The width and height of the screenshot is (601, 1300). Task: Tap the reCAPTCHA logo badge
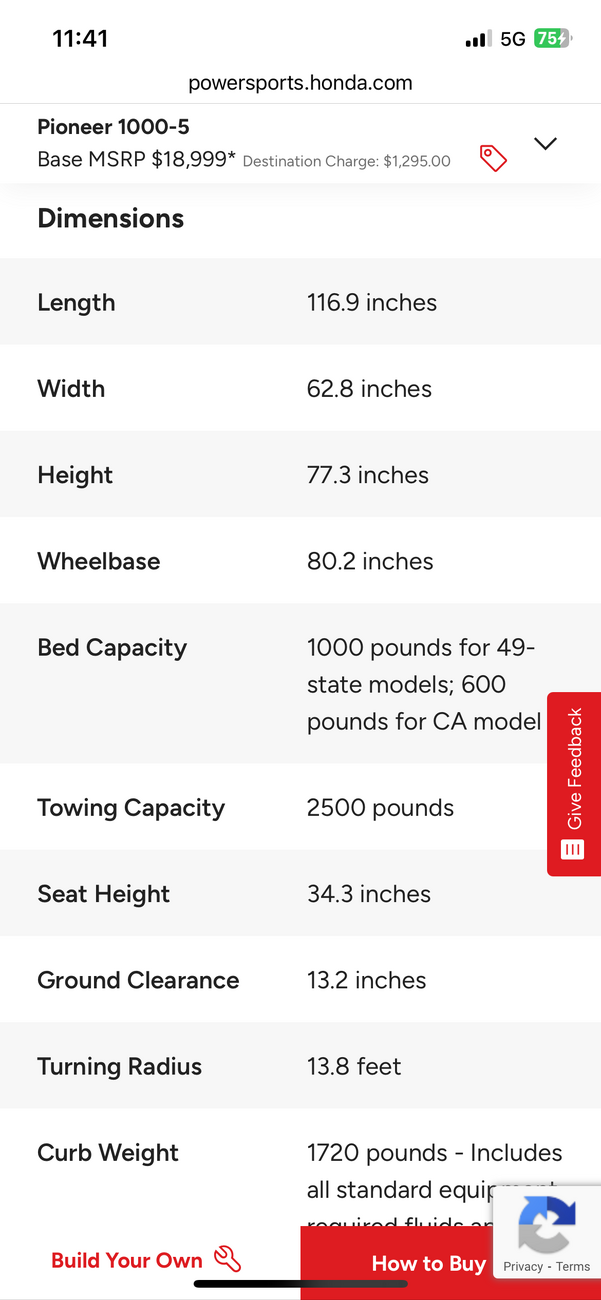click(547, 1224)
